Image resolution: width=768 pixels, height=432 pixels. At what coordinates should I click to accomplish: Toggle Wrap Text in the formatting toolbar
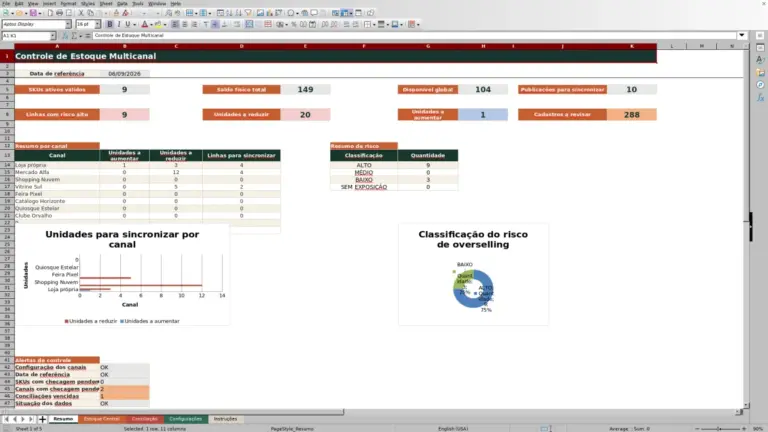coord(237,24)
